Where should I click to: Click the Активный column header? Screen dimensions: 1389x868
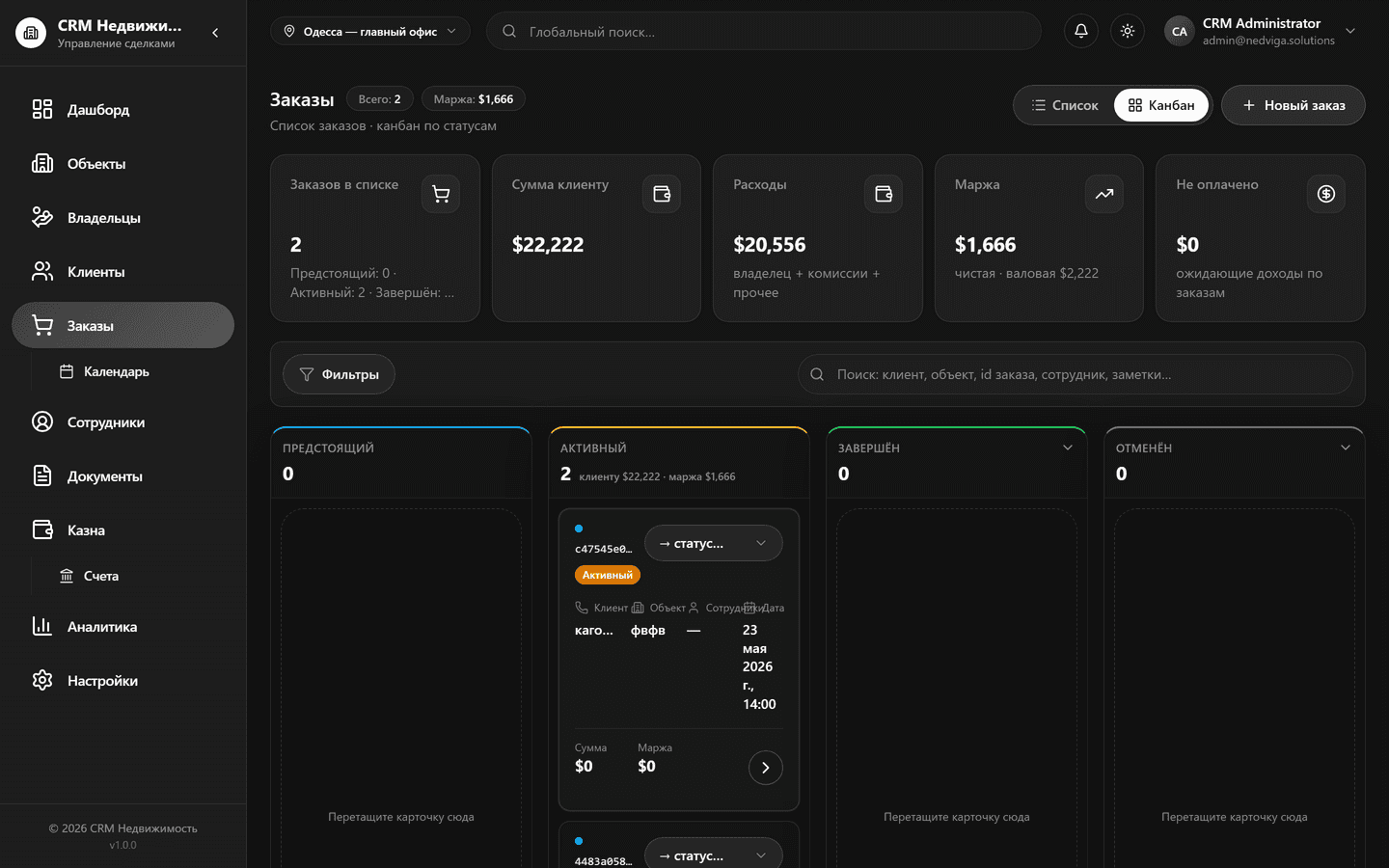[x=593, y=448]
